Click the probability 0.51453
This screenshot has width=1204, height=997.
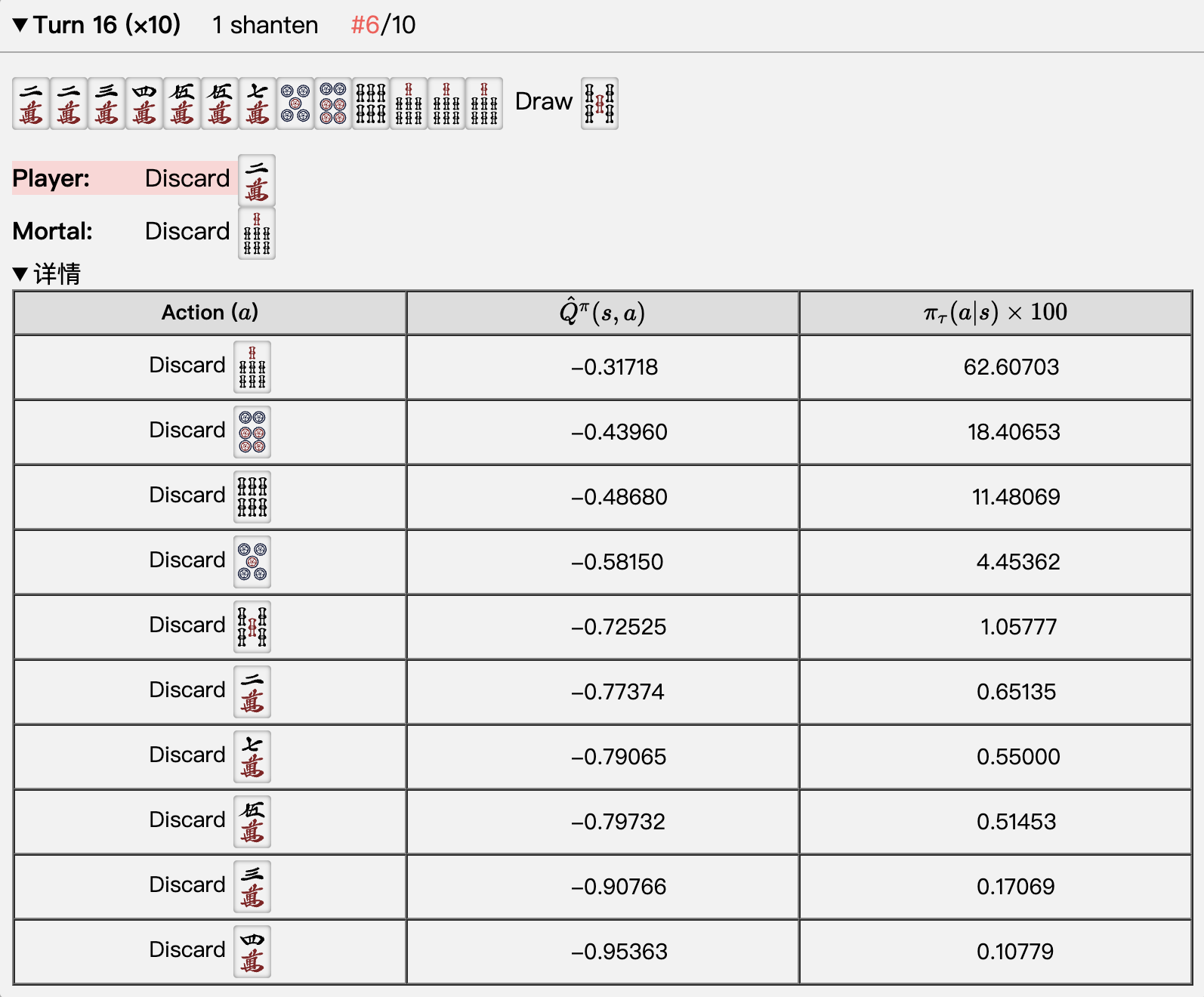point(1016,822)
